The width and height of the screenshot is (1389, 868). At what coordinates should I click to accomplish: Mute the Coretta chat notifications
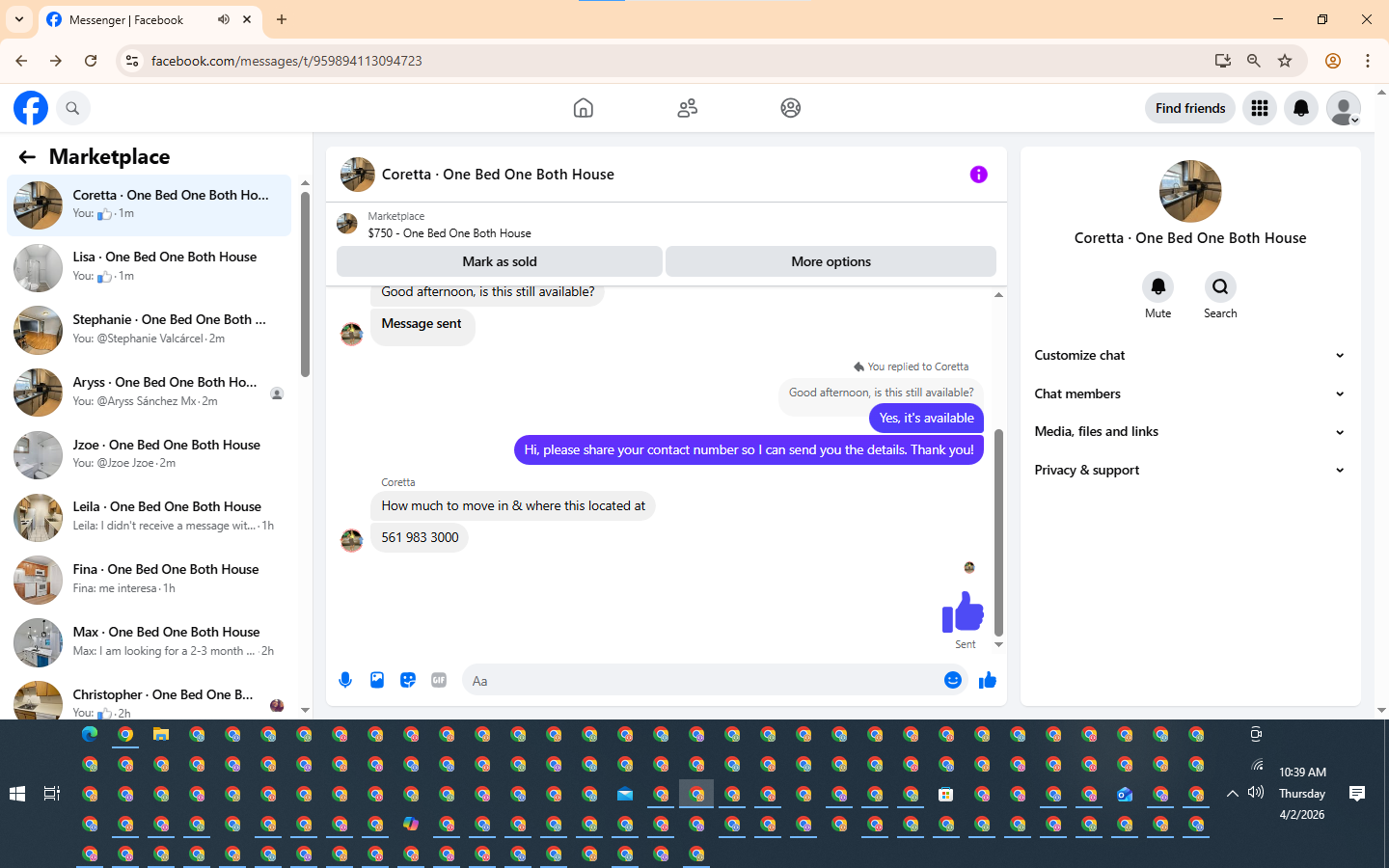coord(1158,286)
